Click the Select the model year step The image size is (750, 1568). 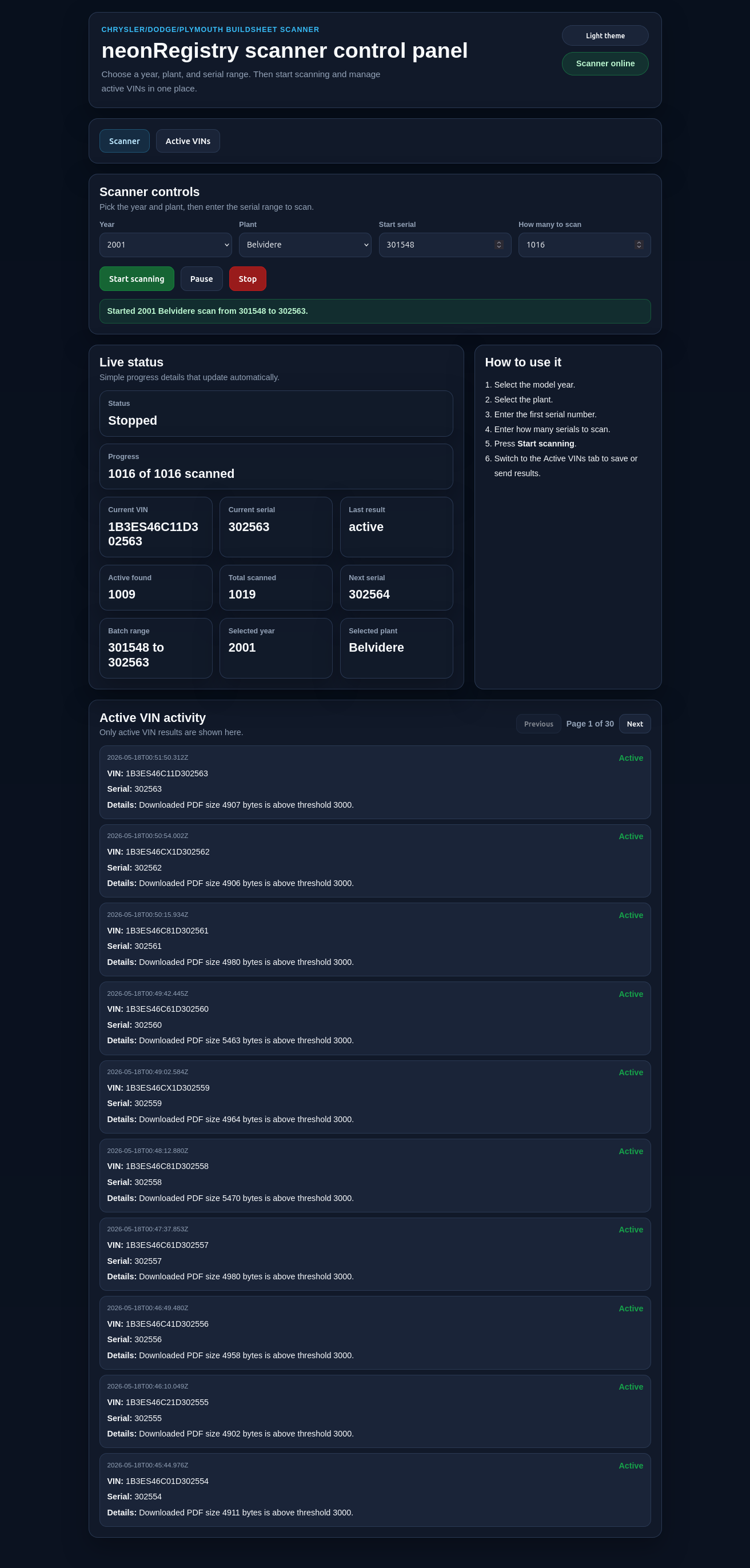pos(534,385)
